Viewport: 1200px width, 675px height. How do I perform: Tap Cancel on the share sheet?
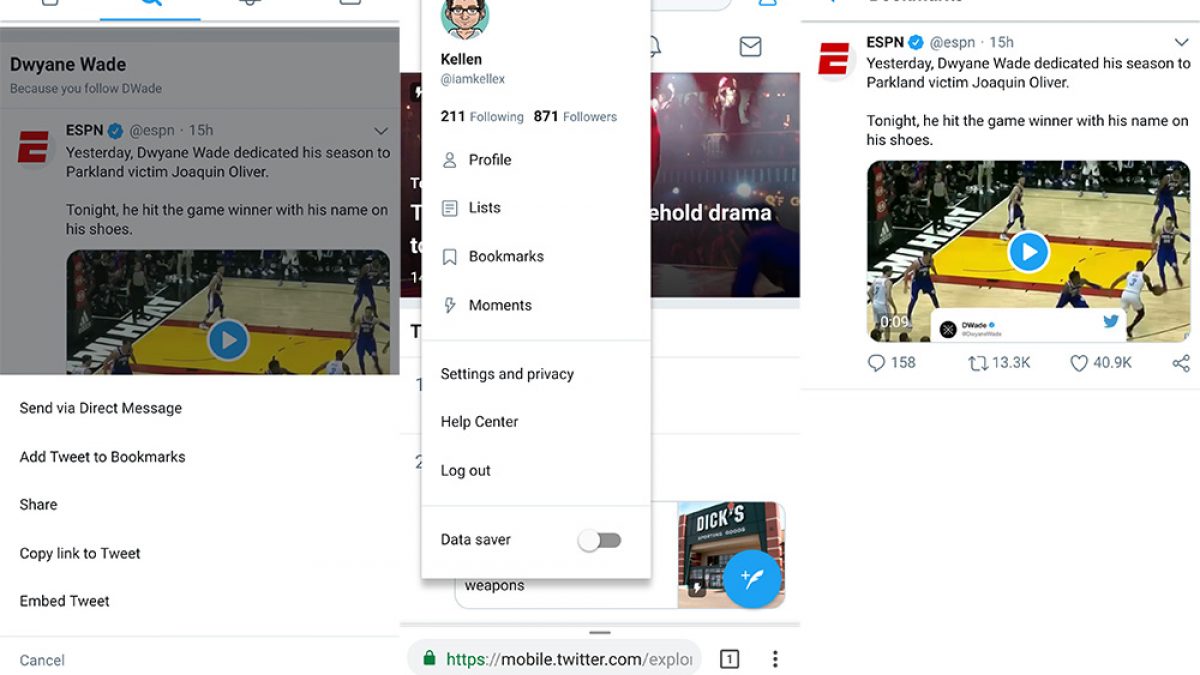[x=42, y=660]
